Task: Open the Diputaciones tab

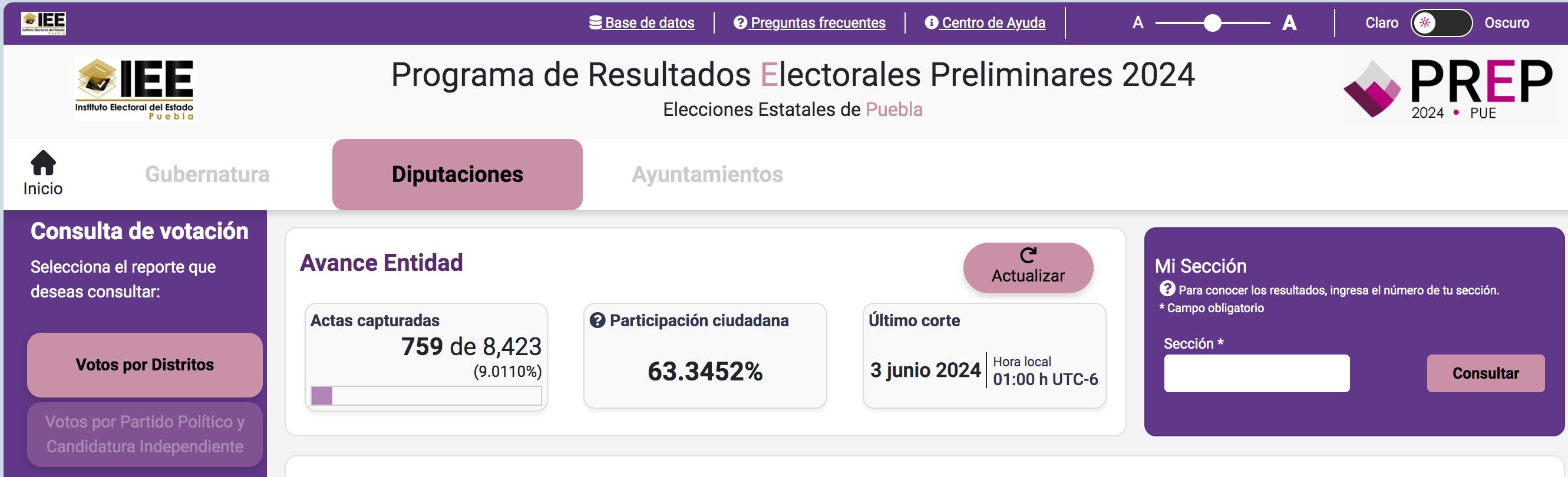Action: [x=457, y=175]
